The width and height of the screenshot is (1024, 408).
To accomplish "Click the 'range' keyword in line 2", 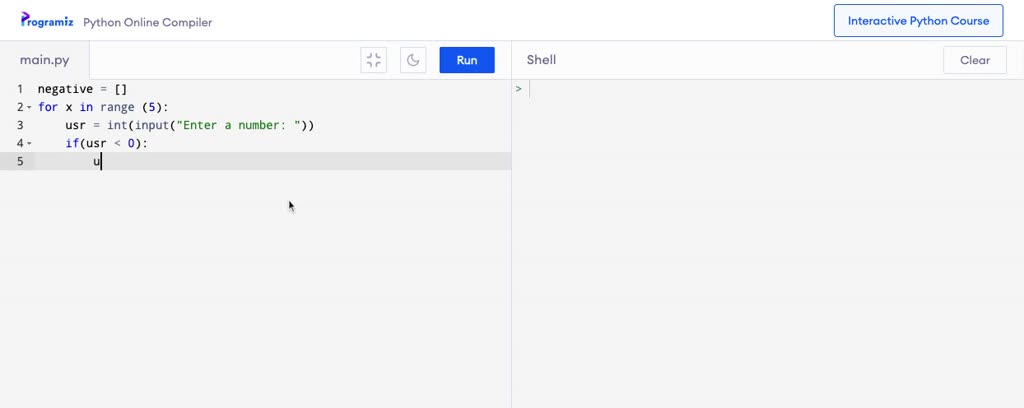I will 117,107.
